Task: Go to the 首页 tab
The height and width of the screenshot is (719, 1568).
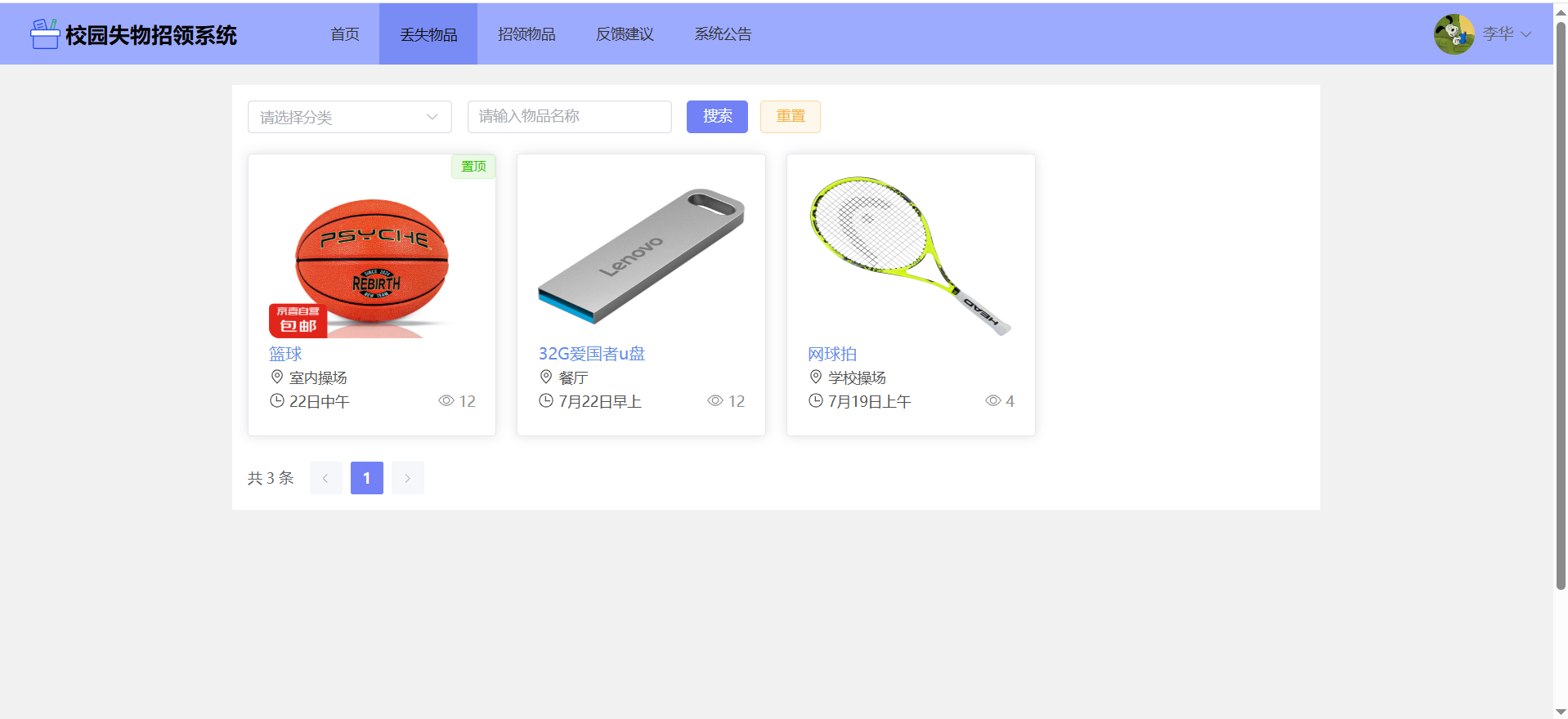Action: coord(345,34)
